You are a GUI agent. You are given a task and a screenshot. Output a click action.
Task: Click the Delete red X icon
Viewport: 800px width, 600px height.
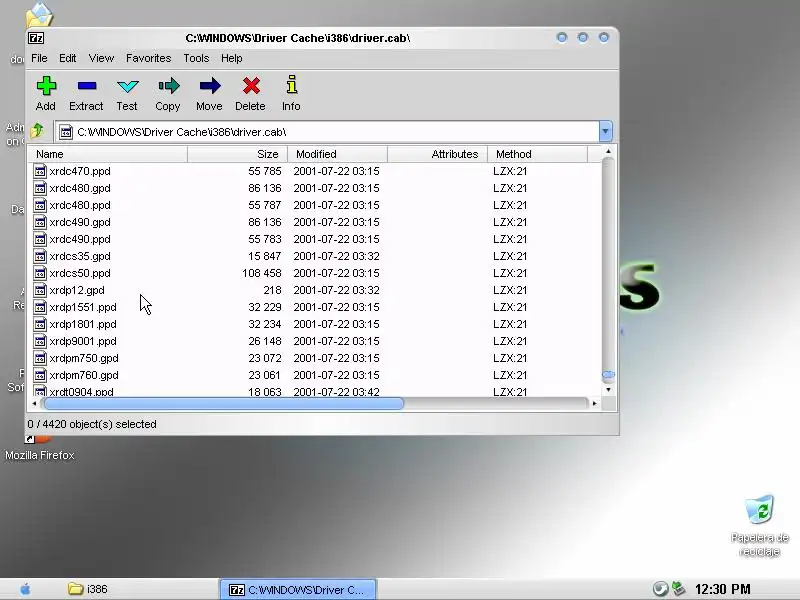coord(251,86)
